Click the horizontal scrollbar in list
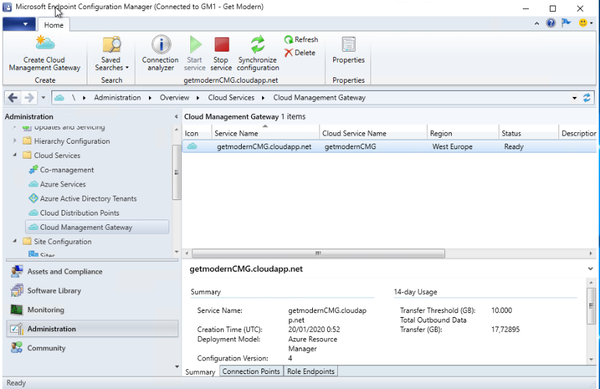Screen dimensions: 600x389 (x=318, y=253)
